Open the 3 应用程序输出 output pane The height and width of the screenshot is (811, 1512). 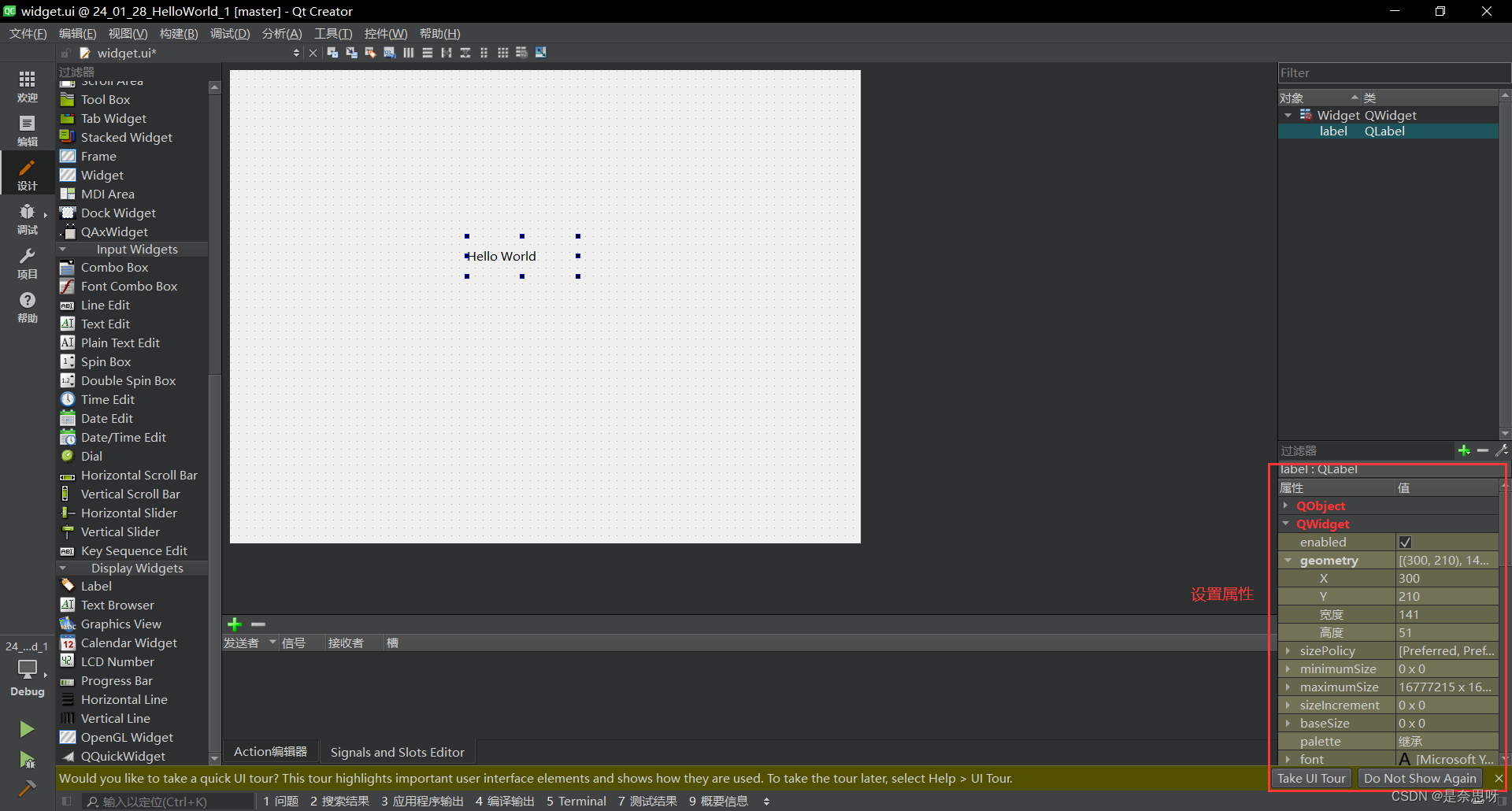pos(423,802)
